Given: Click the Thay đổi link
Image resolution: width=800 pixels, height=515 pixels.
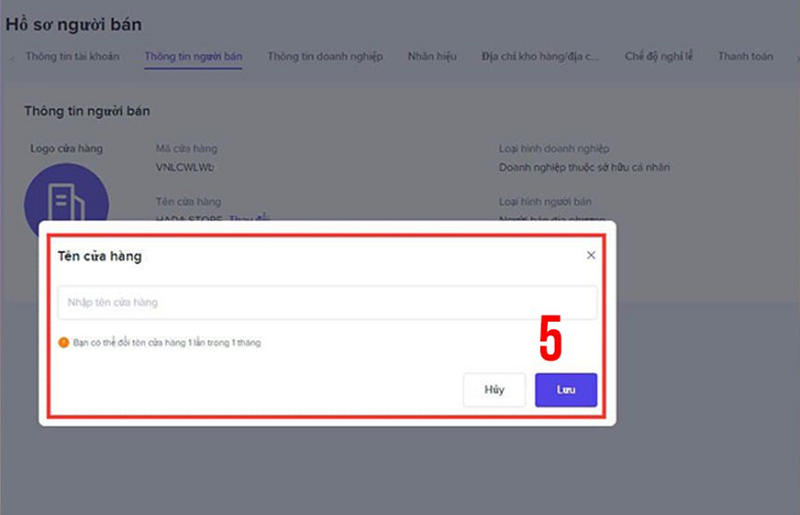Looking at the screenshot, I should coord(250,218).
